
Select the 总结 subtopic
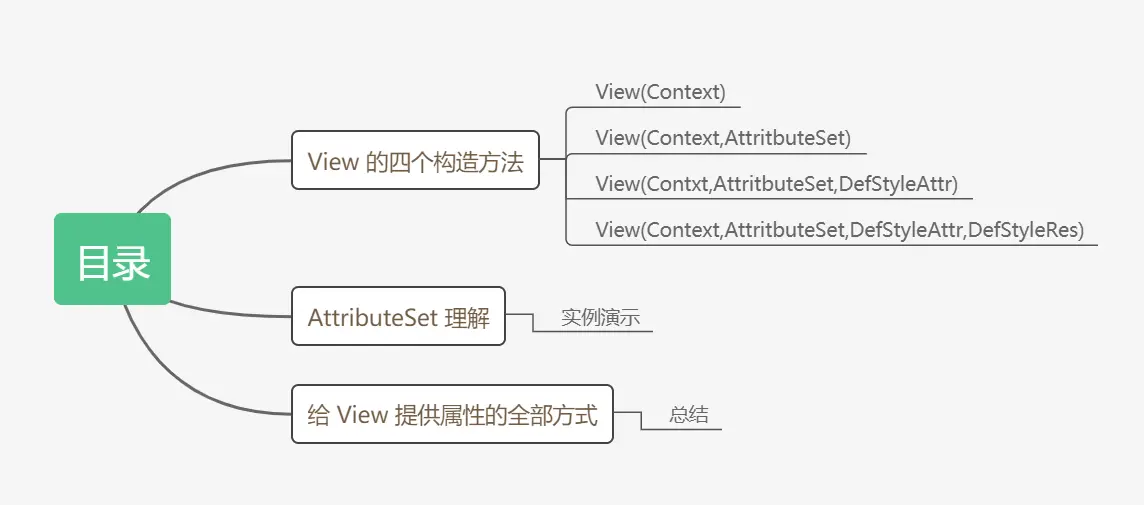689,415
